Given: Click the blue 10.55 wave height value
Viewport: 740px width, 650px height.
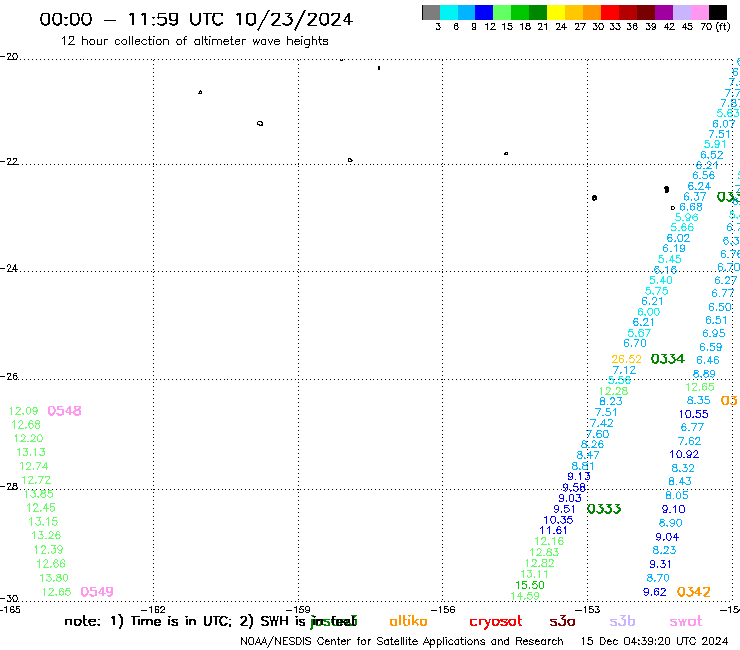Looking at the screenshot, I should (694, 414).
